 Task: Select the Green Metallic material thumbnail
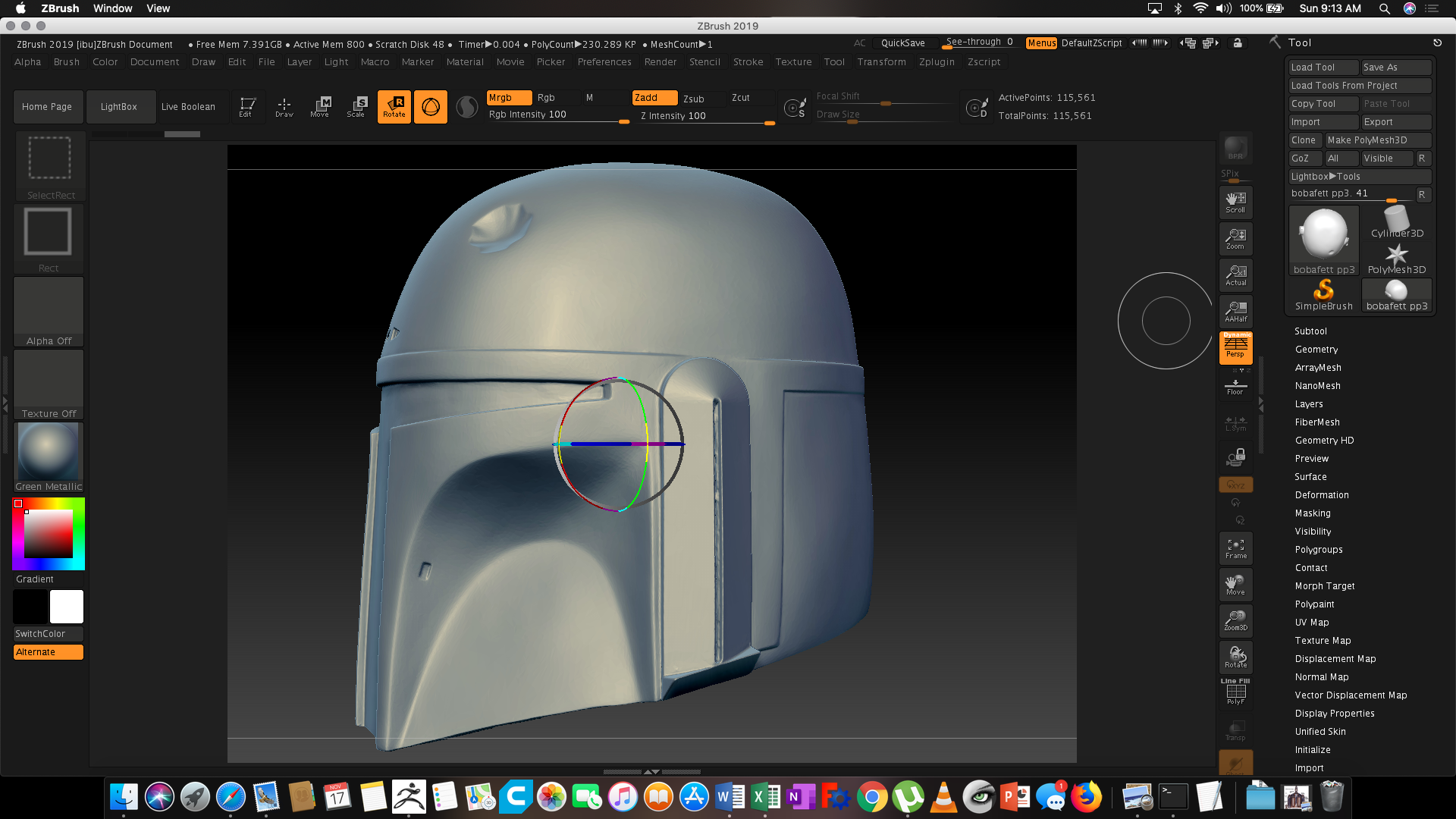tap(49, 457)
